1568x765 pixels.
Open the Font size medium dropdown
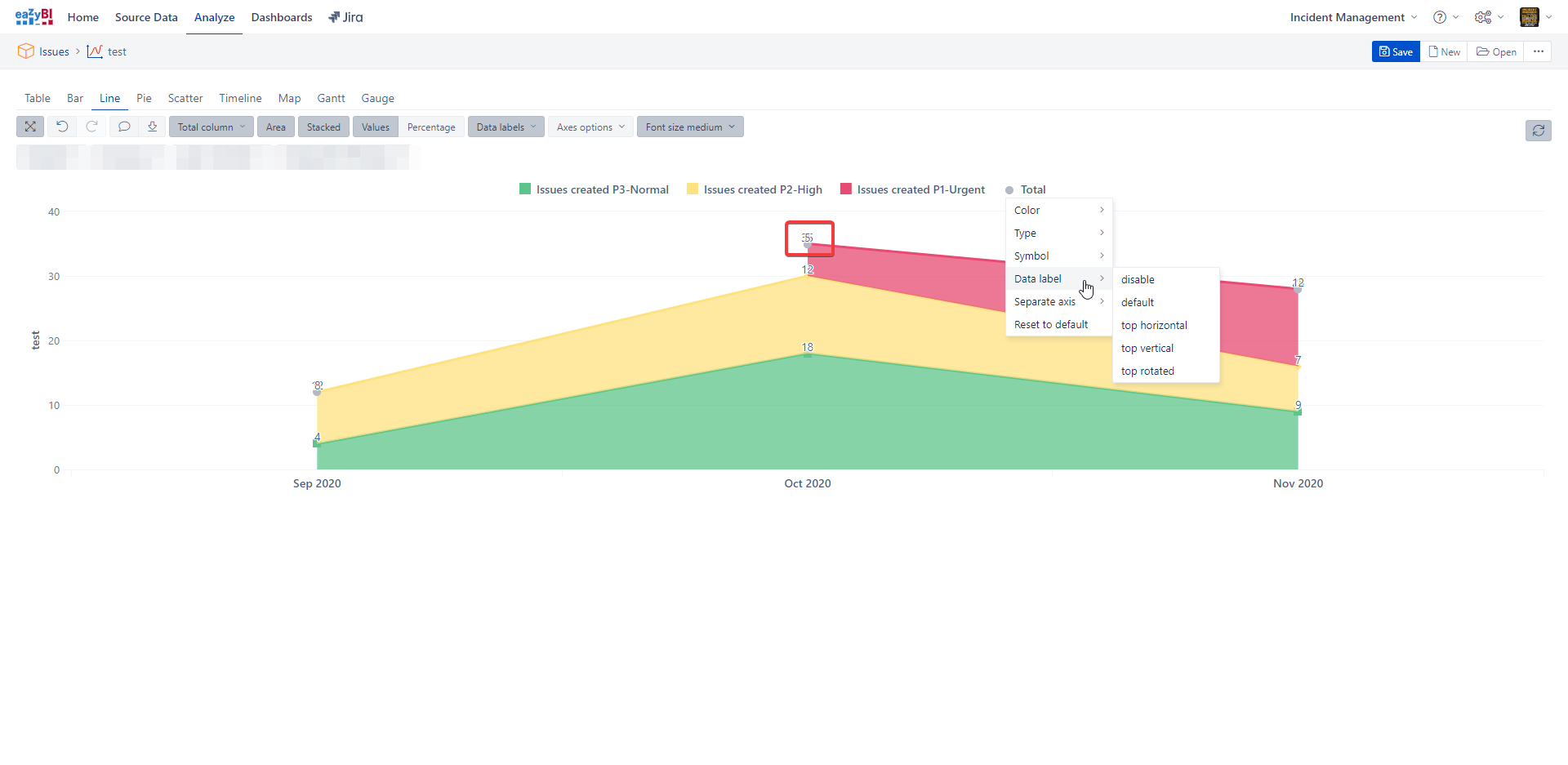pyautogui.click(x=689, y=127)
